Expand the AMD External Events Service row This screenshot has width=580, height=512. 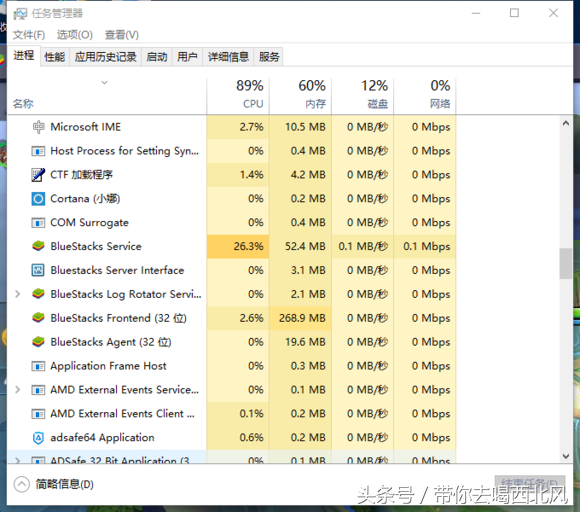[17, 390]
